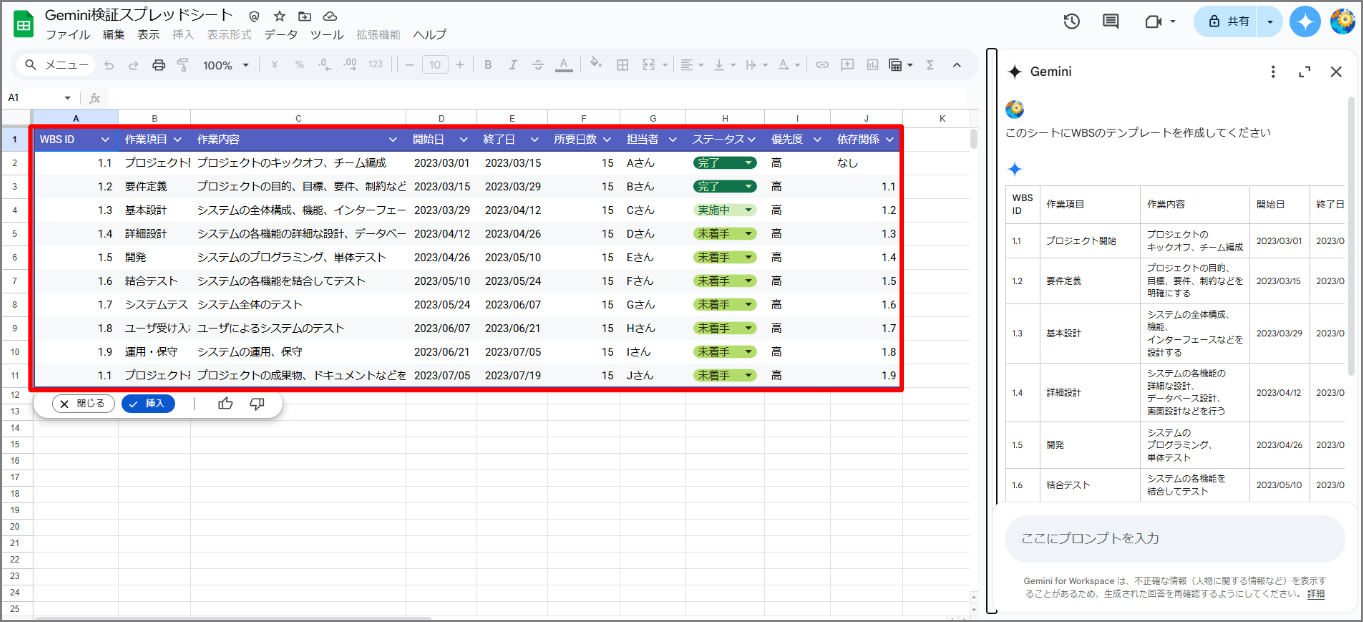Insert a comment from toolbar
The image size is (1363, 622).
coord(847,65)
